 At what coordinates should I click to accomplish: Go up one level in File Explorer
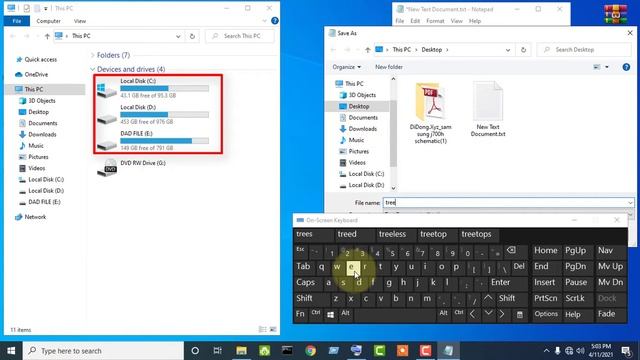click(47, 36)
